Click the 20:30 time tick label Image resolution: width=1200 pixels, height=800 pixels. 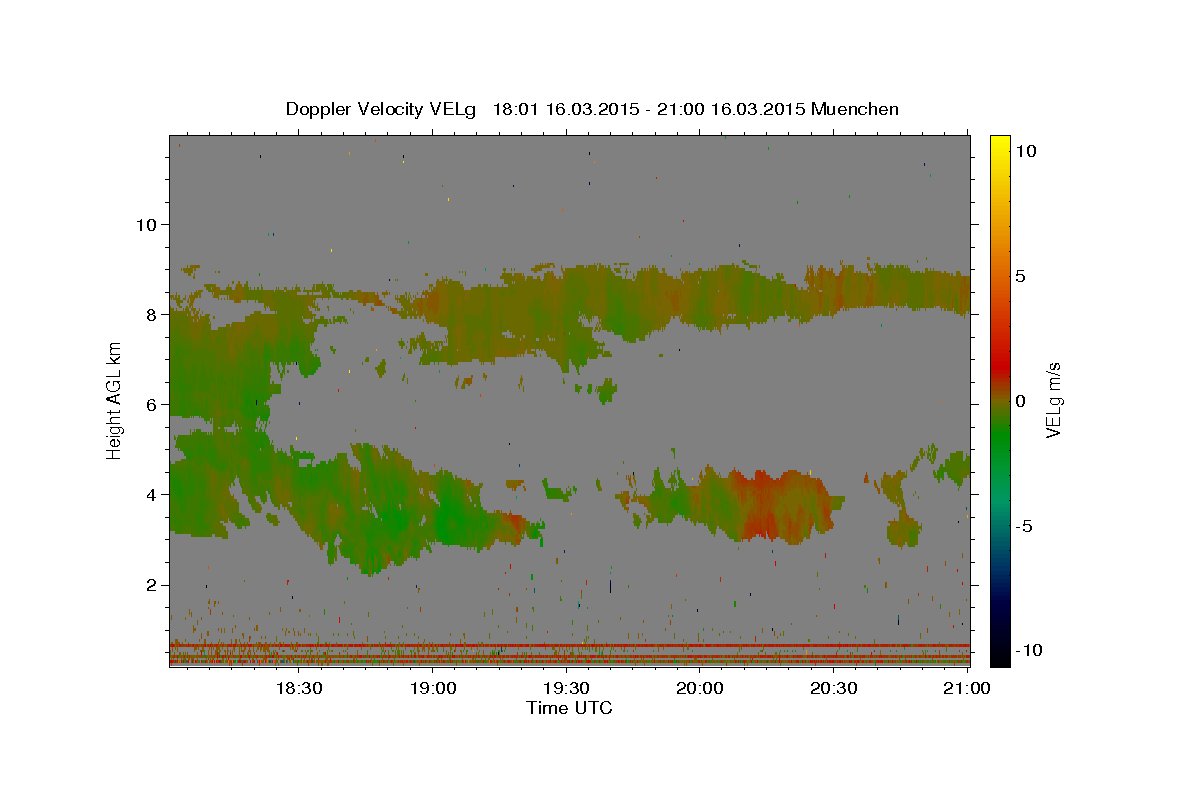pyautogui.click(x=833, y=688)
